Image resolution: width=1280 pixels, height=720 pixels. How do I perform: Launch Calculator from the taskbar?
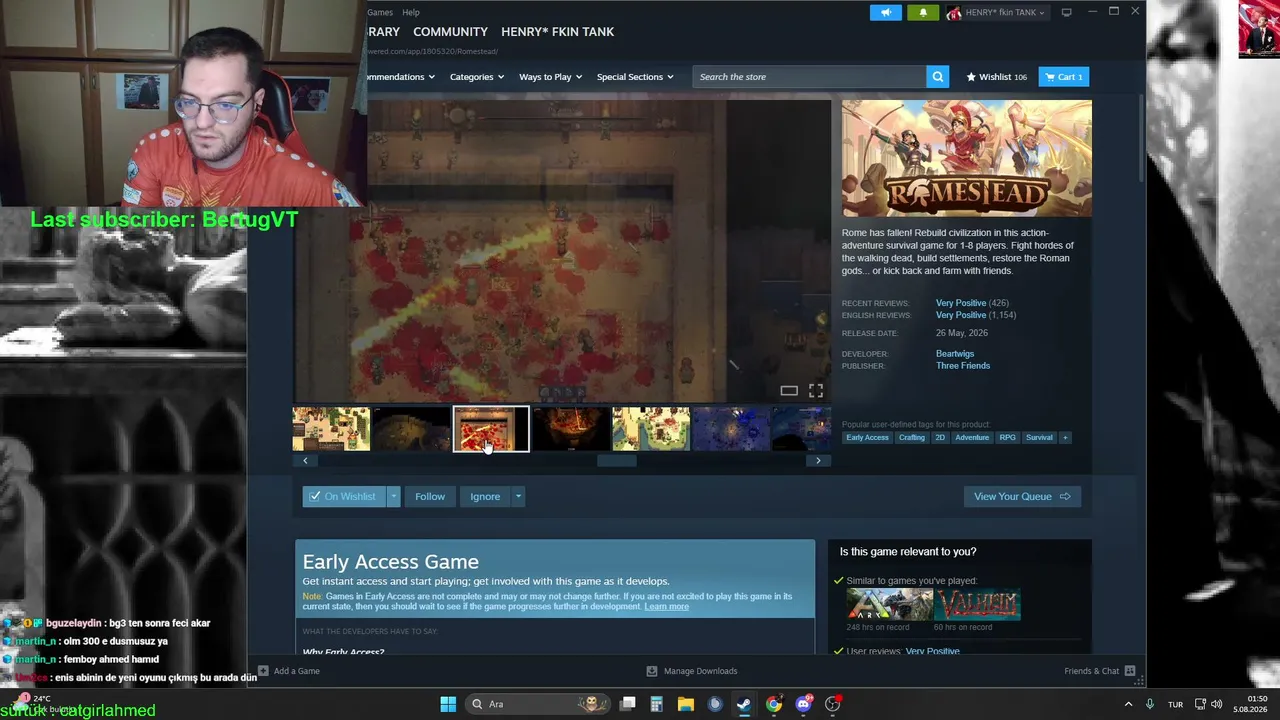coord(656,704)
